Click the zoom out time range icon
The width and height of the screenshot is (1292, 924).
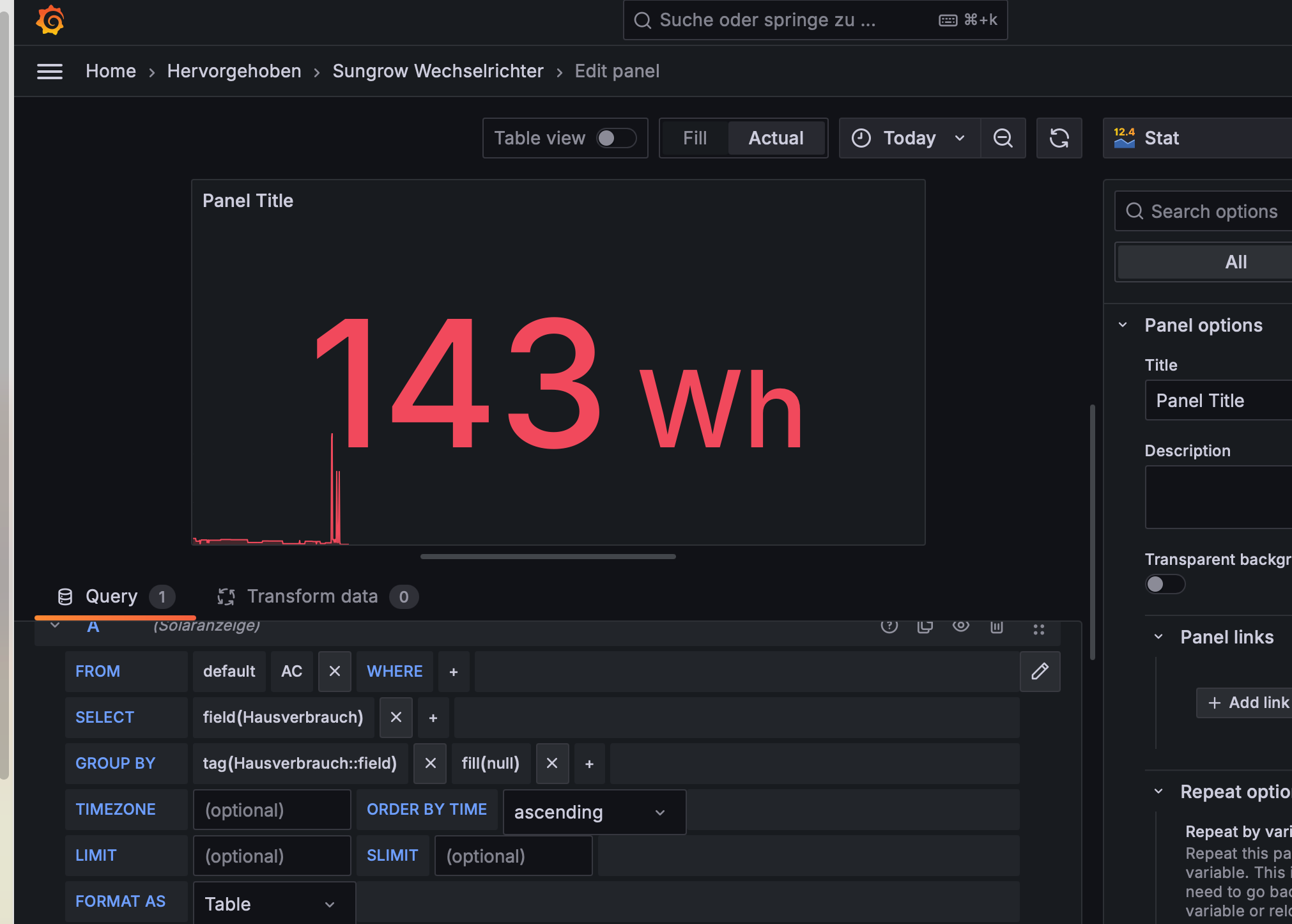click(x=1003, y=138)
